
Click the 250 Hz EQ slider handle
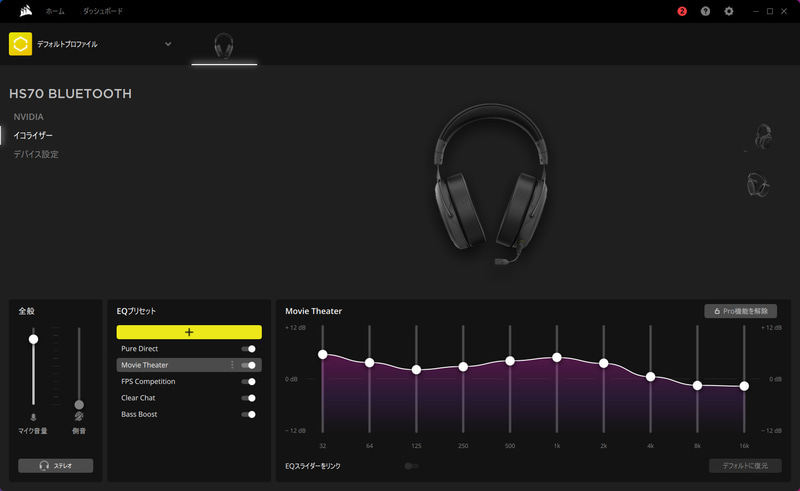click(463, 366)
